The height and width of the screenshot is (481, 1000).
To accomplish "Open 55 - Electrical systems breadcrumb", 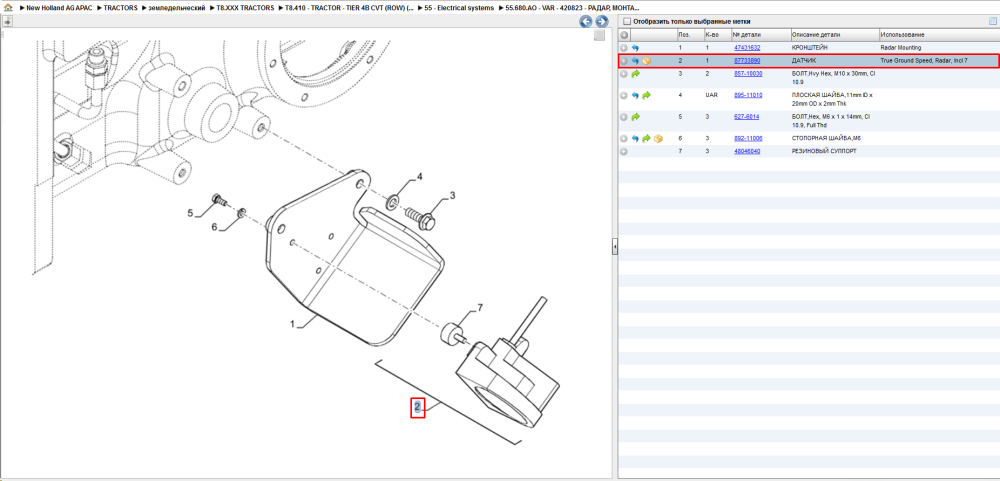I will (459, 8).
